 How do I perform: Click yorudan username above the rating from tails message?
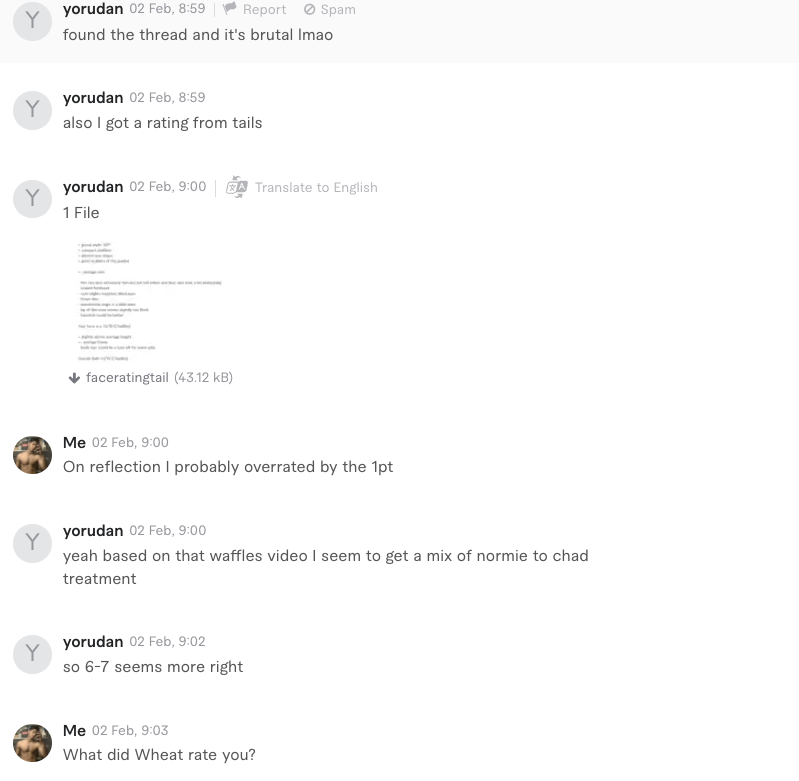[x=93, y=97]
